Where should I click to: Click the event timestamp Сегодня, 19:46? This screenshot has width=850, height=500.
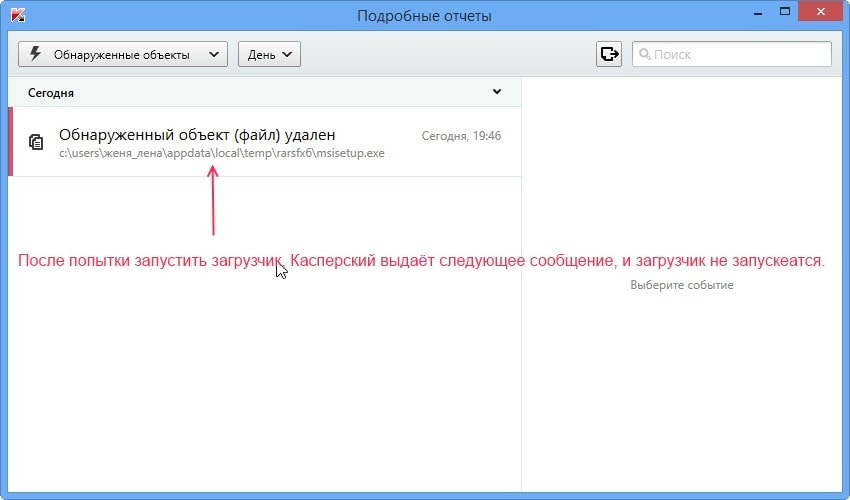click(461, 135)
